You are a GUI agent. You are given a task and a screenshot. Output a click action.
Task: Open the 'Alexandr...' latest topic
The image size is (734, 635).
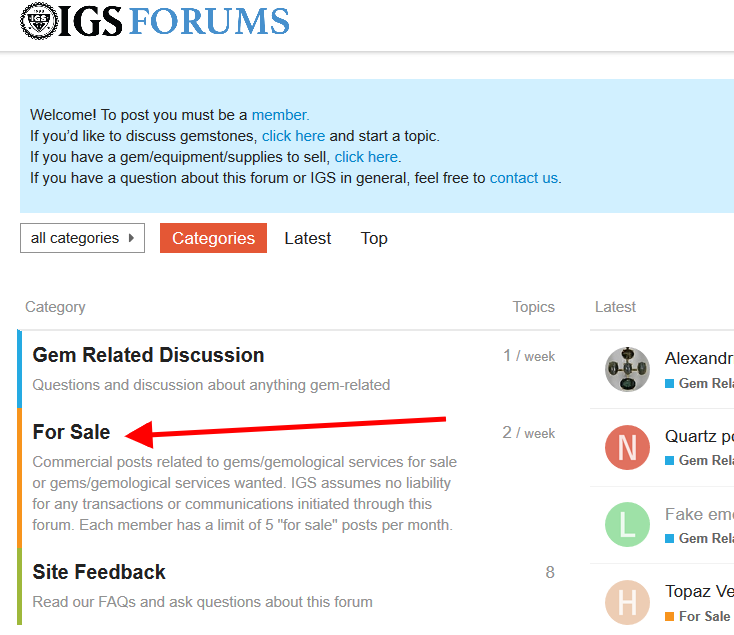(x=699, y=358)
